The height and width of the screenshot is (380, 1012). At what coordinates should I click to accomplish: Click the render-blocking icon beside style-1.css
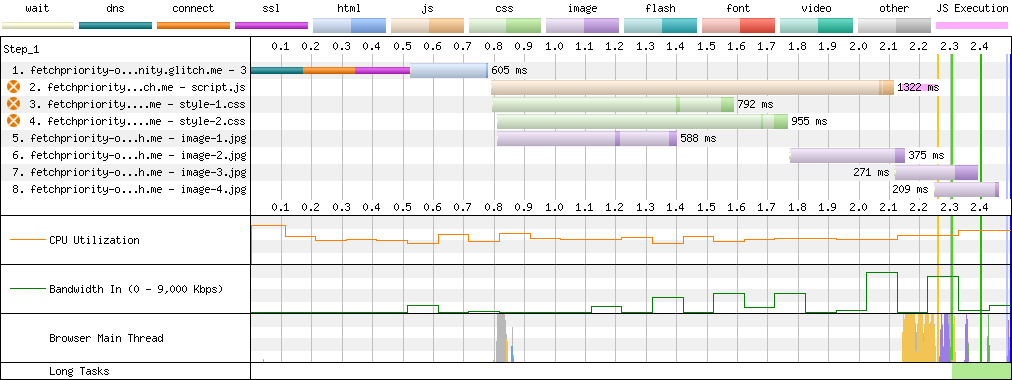13,104
